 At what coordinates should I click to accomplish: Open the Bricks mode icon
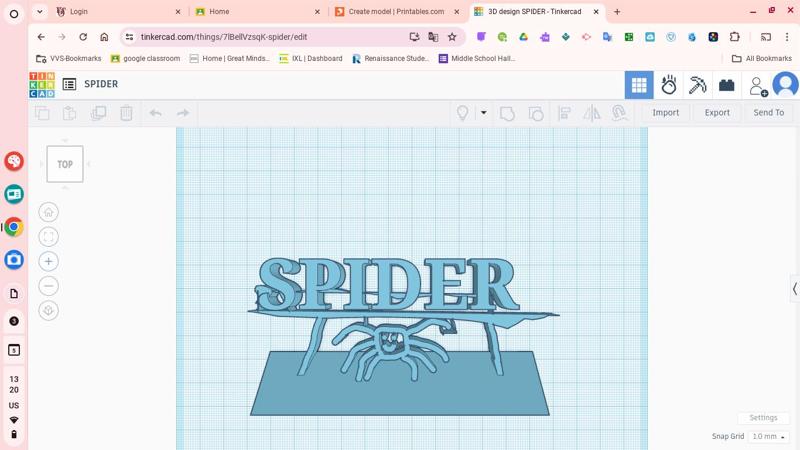coord(727,85)
